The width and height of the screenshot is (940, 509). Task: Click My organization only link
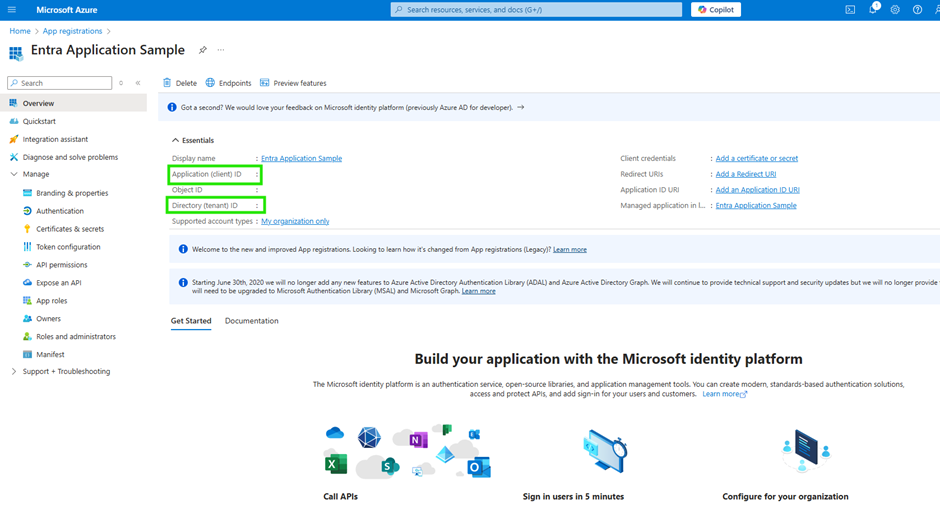click(x=295, y=221)
